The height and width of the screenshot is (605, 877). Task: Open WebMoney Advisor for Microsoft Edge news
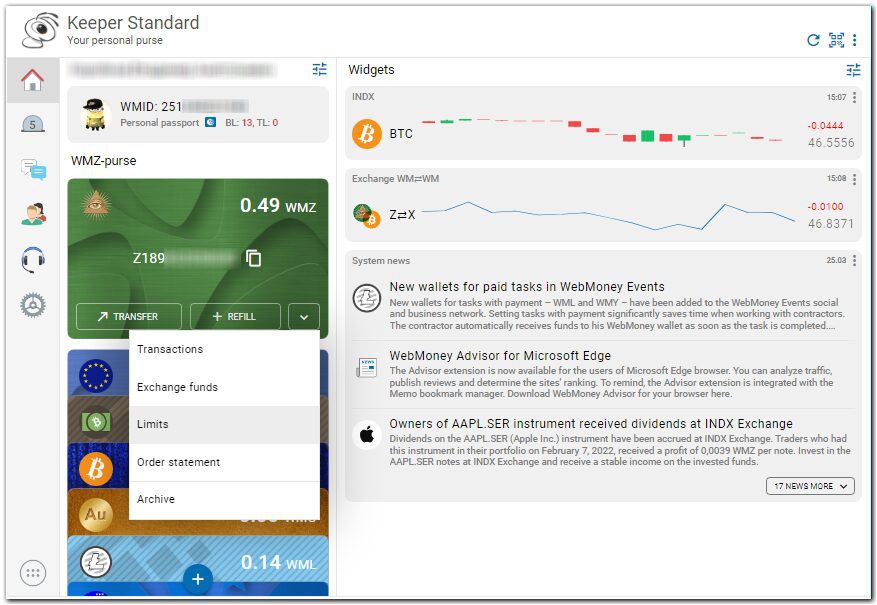coord(500,356)
